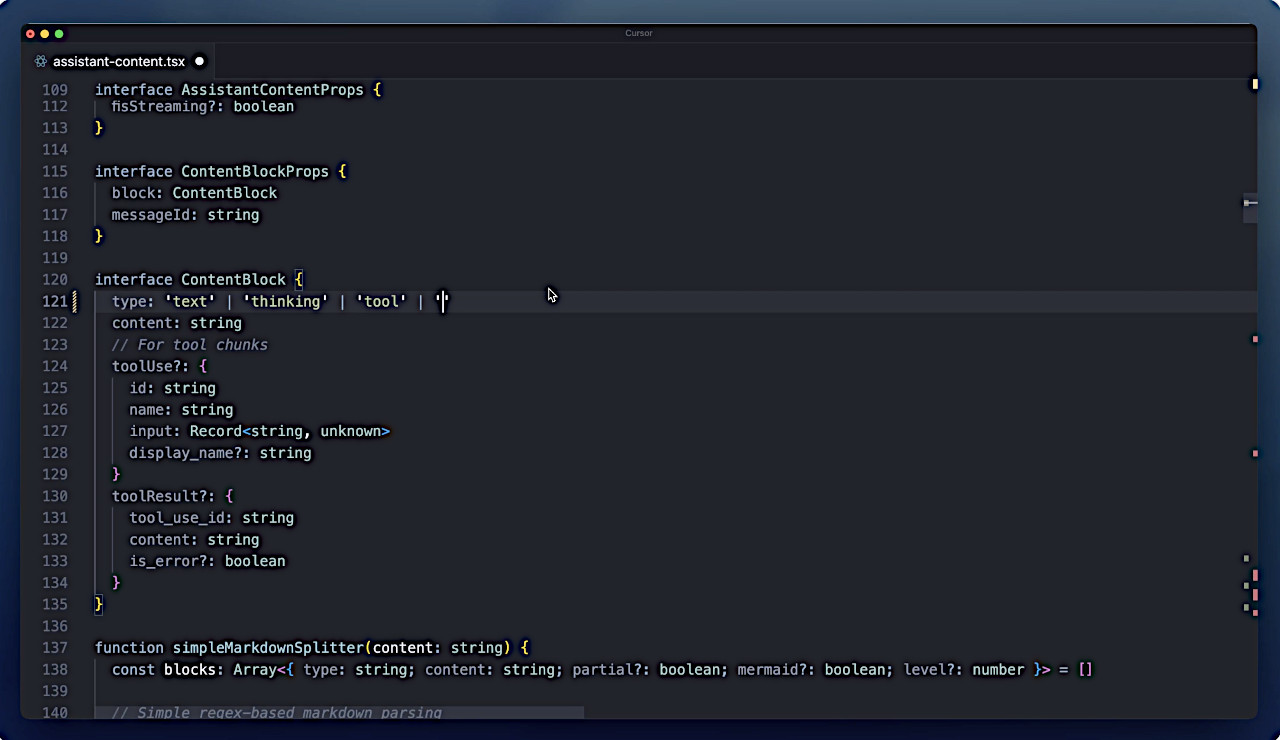The height and width of the screenshot is (740, 1280).
Task: Click the yellow marker at top of scrollbar
Action: (x=1255, y=84)
